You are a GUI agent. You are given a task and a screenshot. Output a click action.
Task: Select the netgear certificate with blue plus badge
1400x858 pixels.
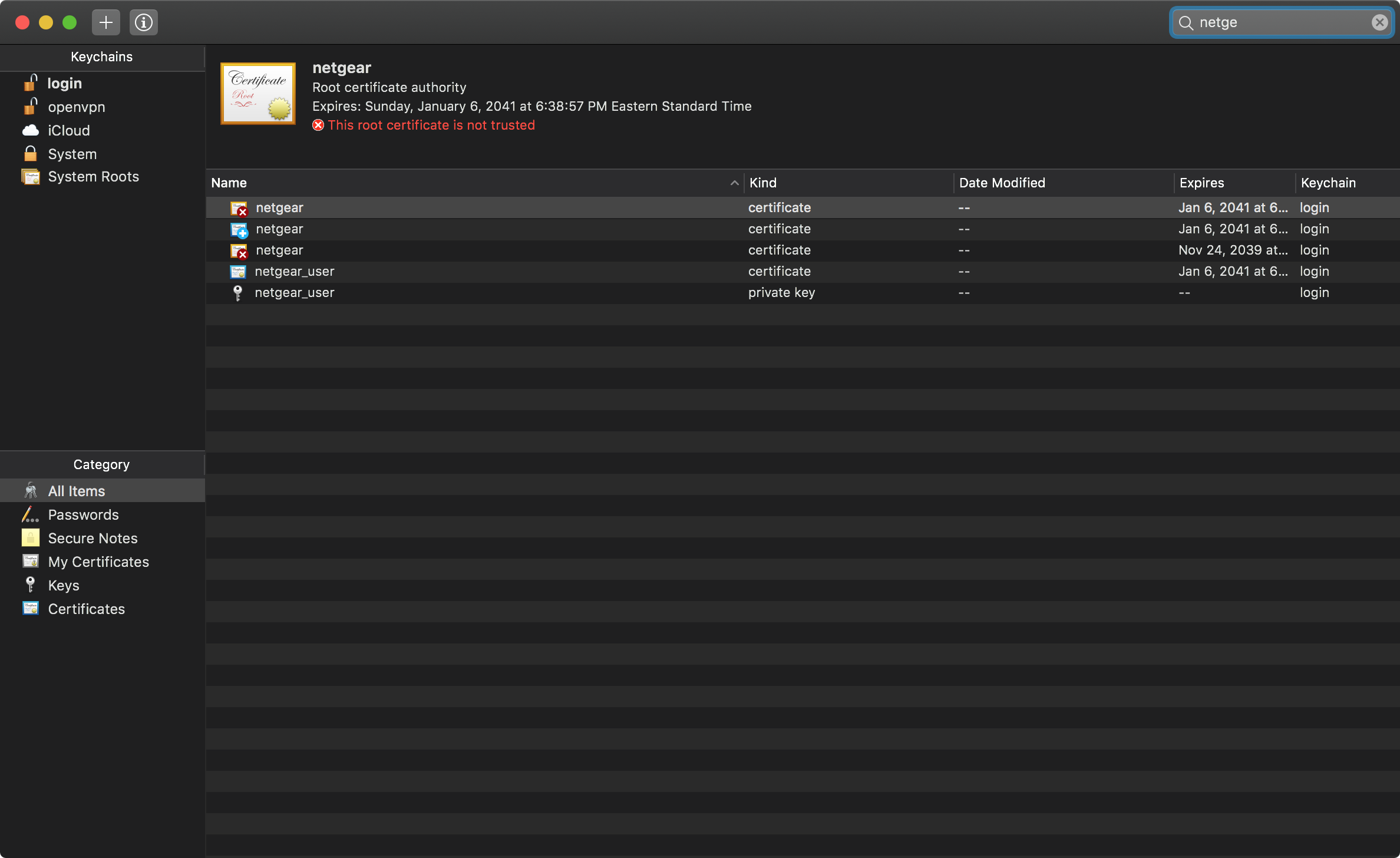(x=279, y=229)
